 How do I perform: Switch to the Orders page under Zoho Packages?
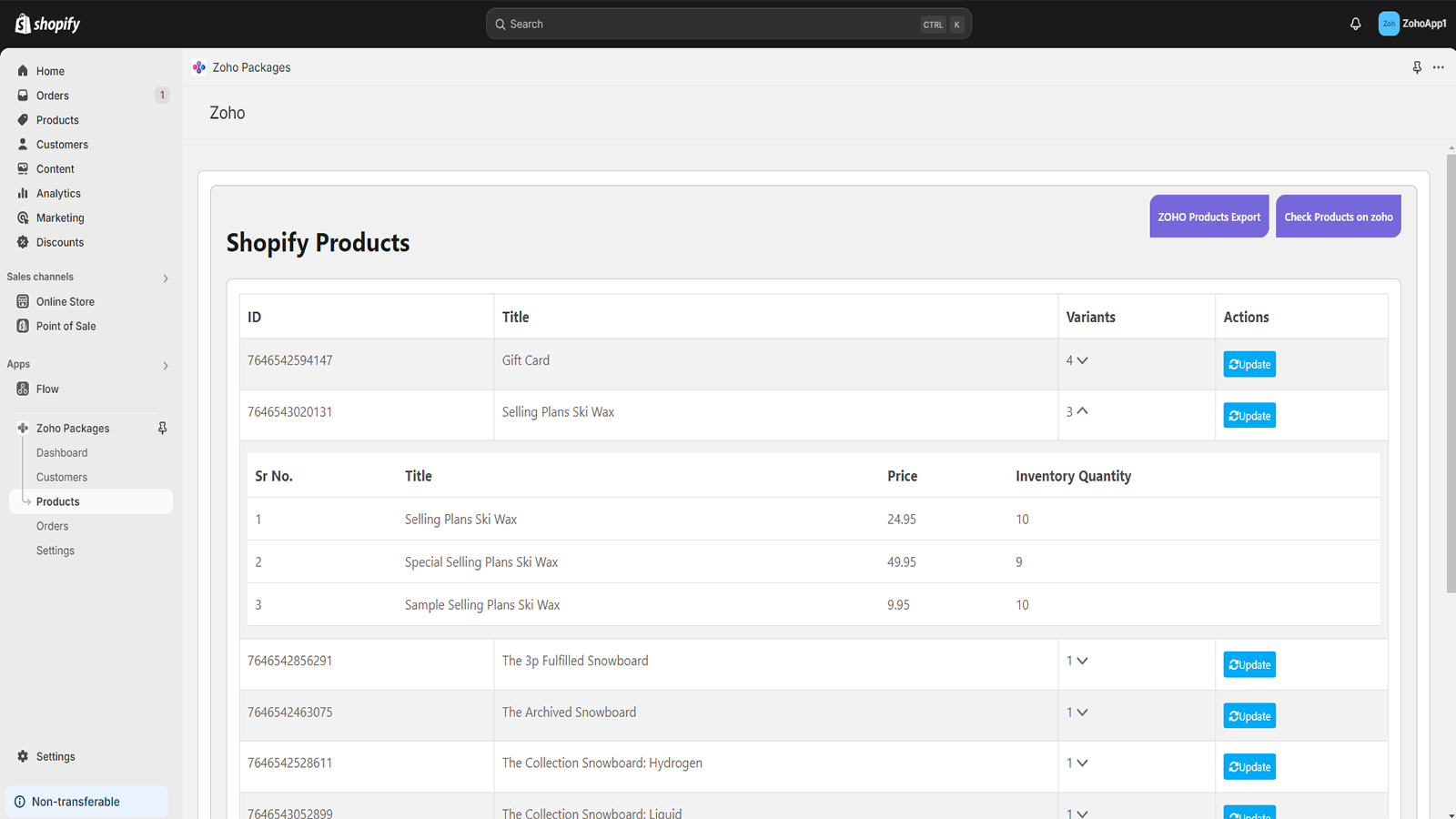(53, 525)
